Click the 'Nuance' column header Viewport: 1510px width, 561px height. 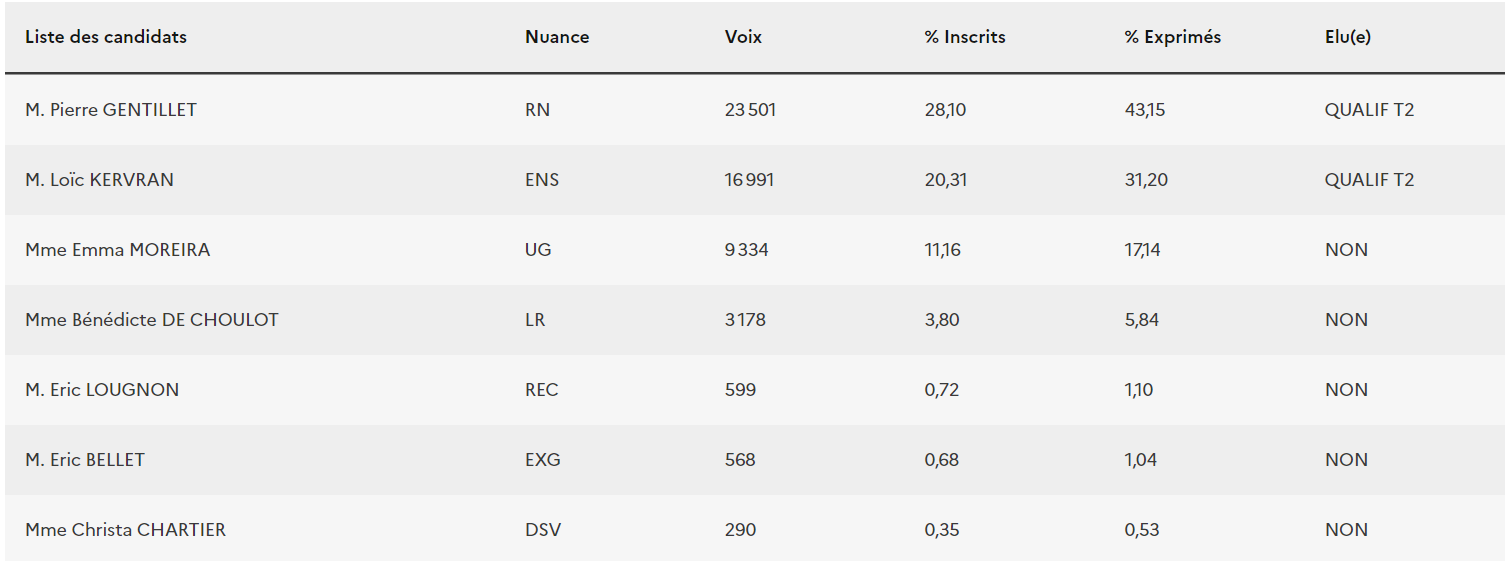click(x=557, y=37)
